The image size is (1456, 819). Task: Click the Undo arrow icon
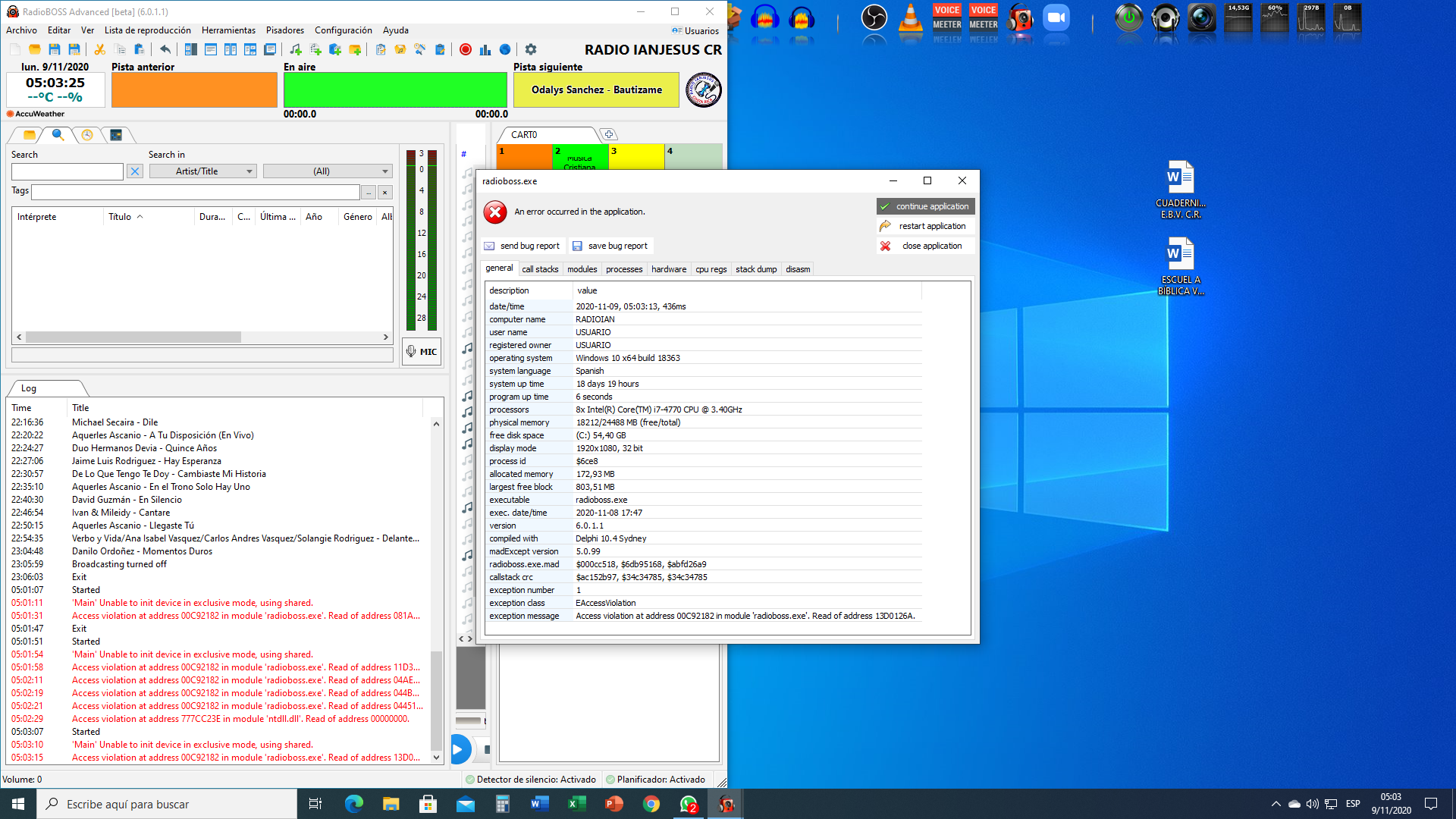tap(165, 49)
